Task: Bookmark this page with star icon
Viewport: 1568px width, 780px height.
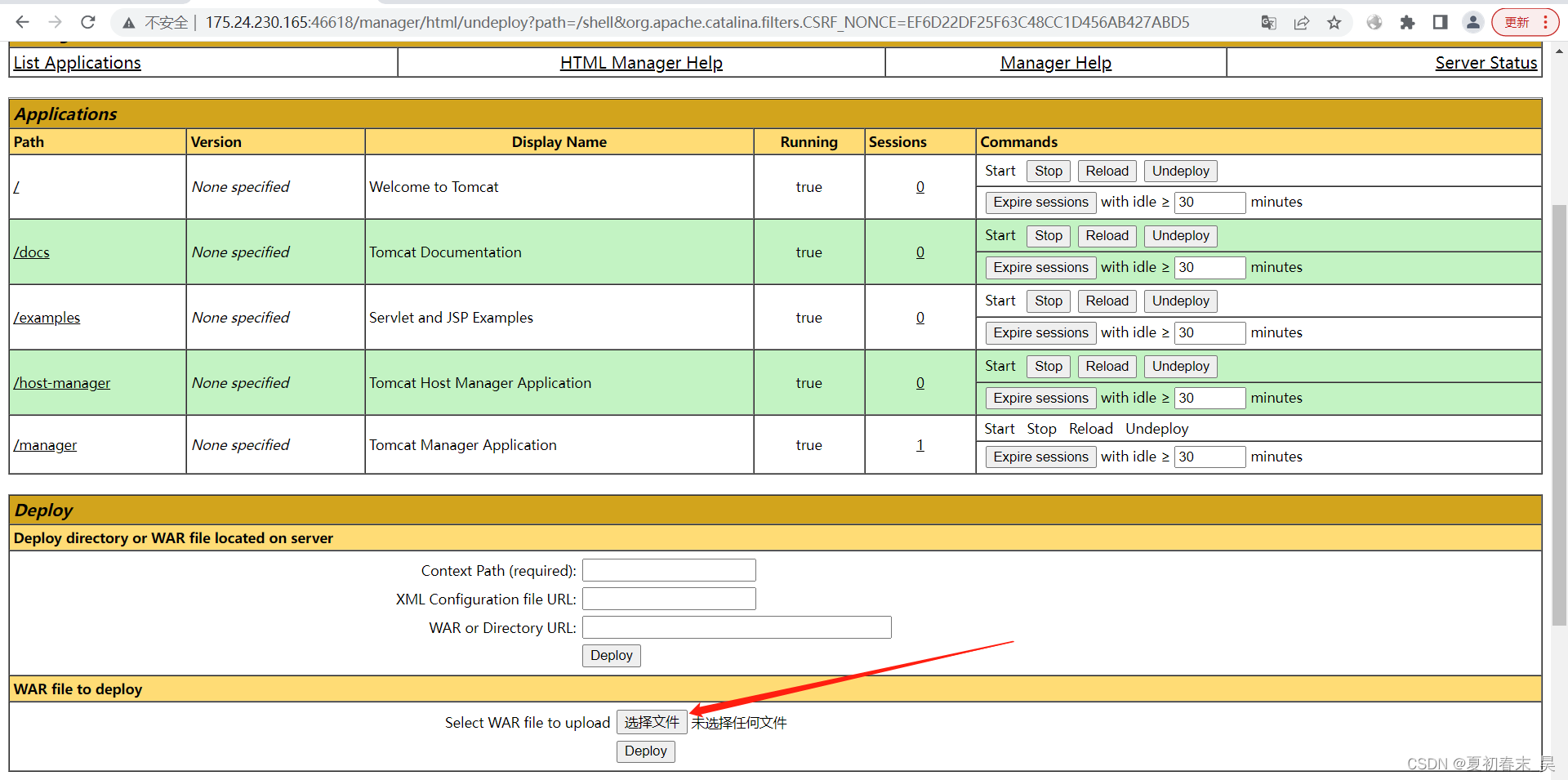Action: coord(1334,23)
